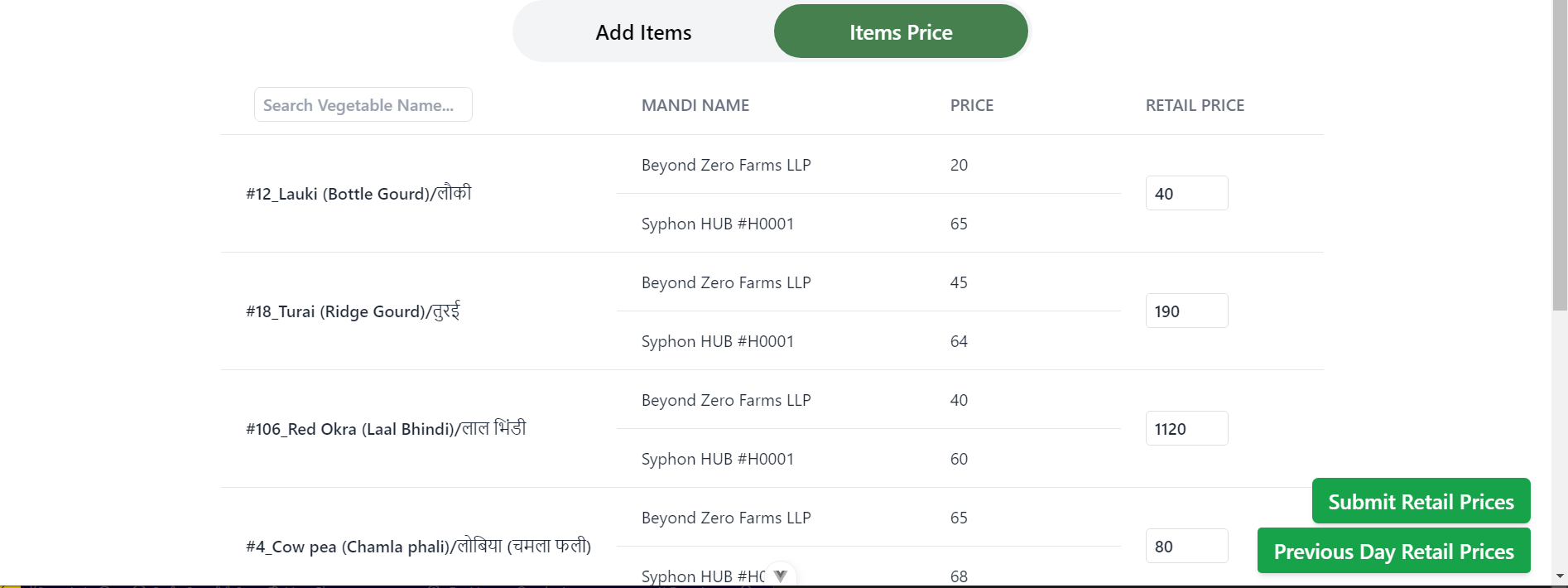Click the Cow pea retail price field showing 80
1568x588 pixels.
coord(1186,546)
